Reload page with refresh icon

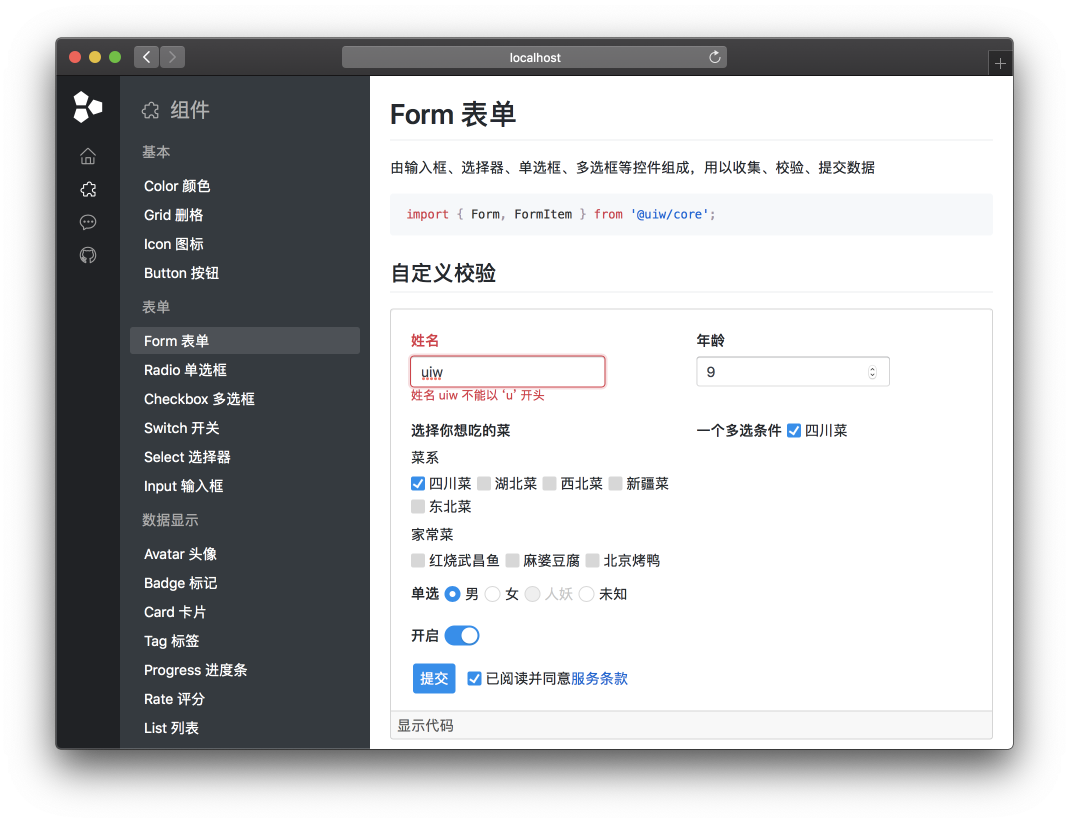coord(715,57)
